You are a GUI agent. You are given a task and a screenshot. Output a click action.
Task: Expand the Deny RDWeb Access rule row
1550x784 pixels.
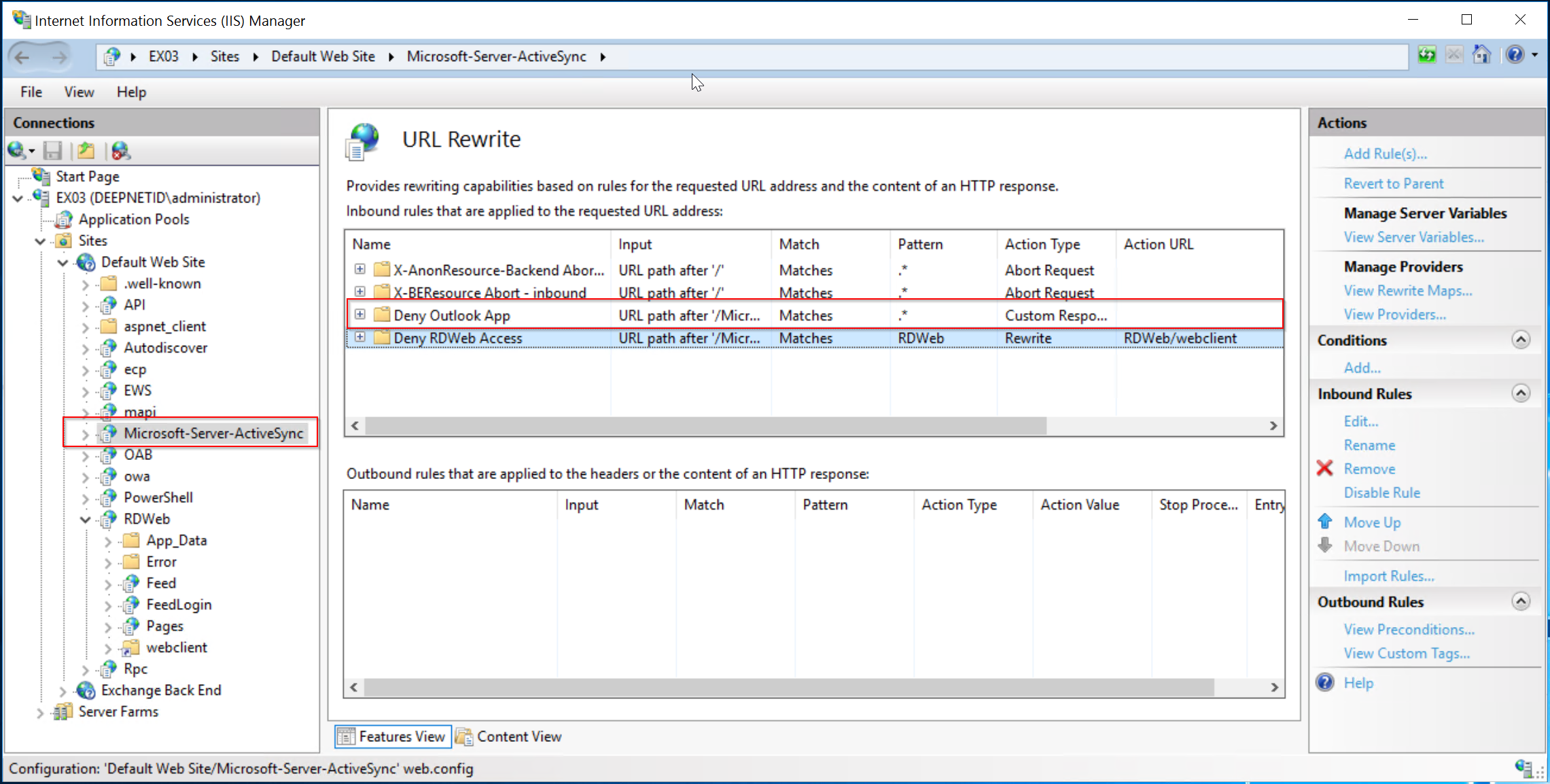[x=360, y=337]
